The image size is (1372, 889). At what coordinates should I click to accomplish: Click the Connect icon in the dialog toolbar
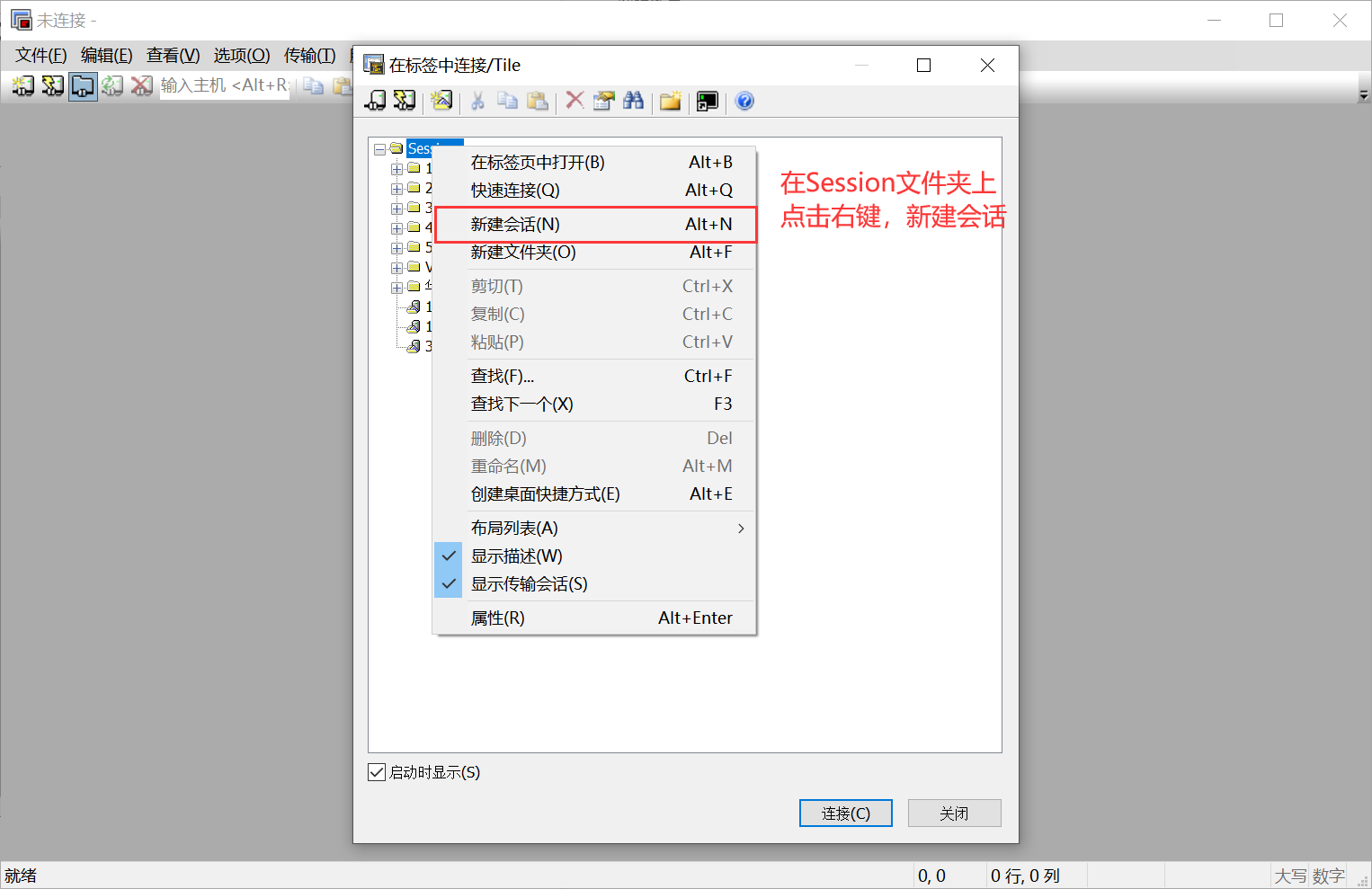[x=375, y=101]
